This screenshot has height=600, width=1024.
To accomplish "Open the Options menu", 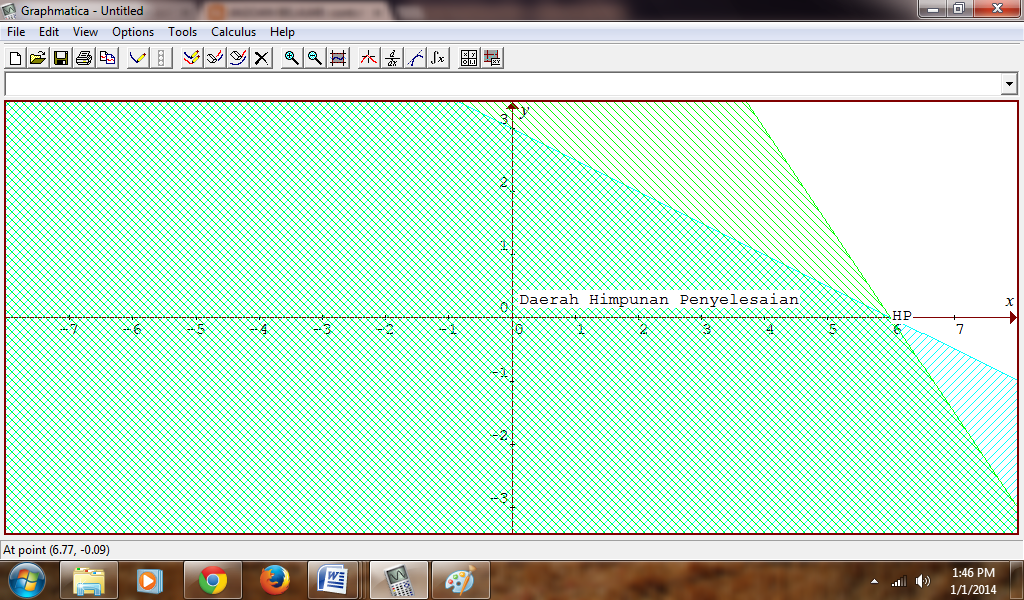I will [132, 31].
